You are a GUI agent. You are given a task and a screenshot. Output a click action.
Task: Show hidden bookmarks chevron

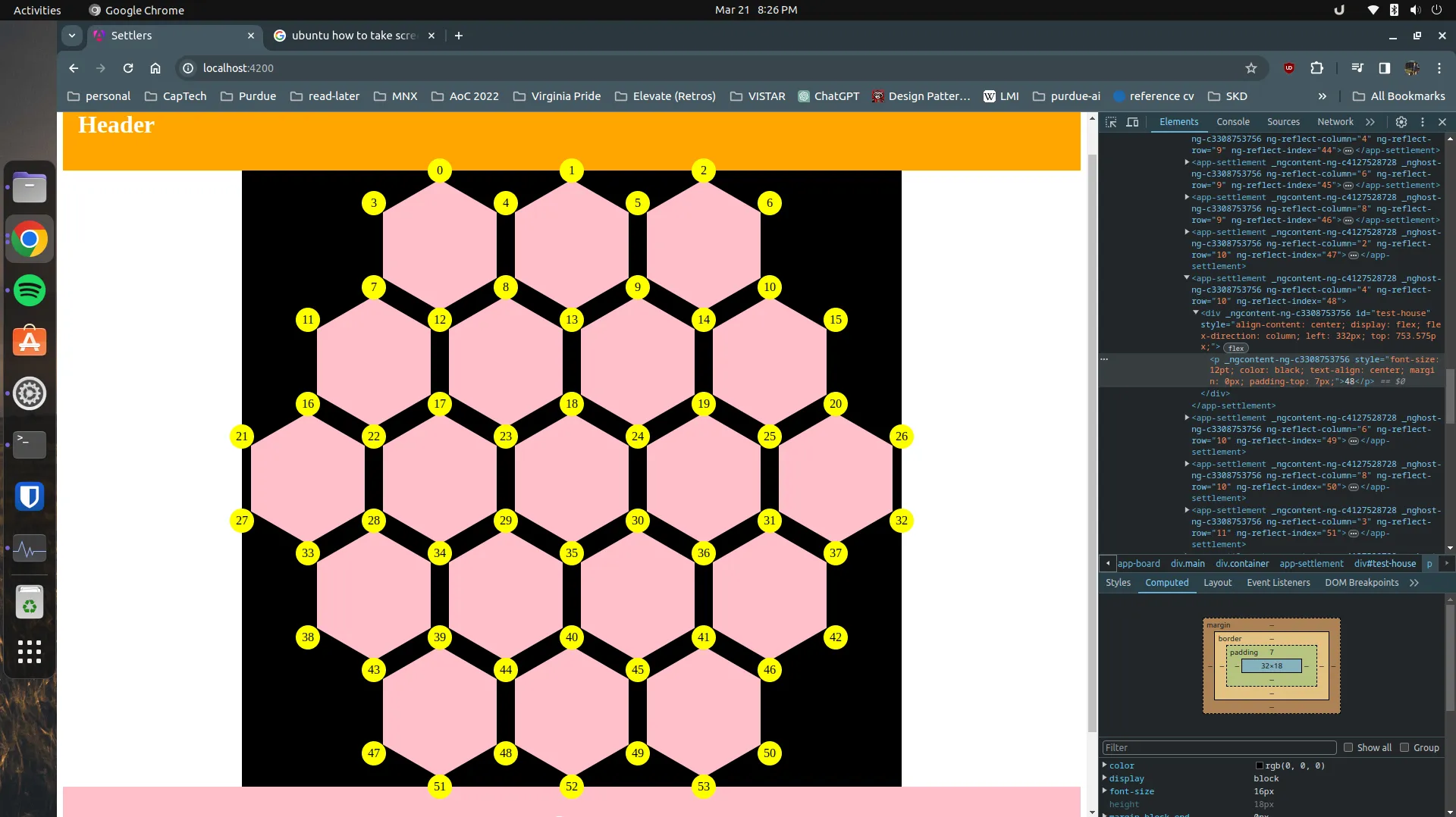pos(1323,96)
